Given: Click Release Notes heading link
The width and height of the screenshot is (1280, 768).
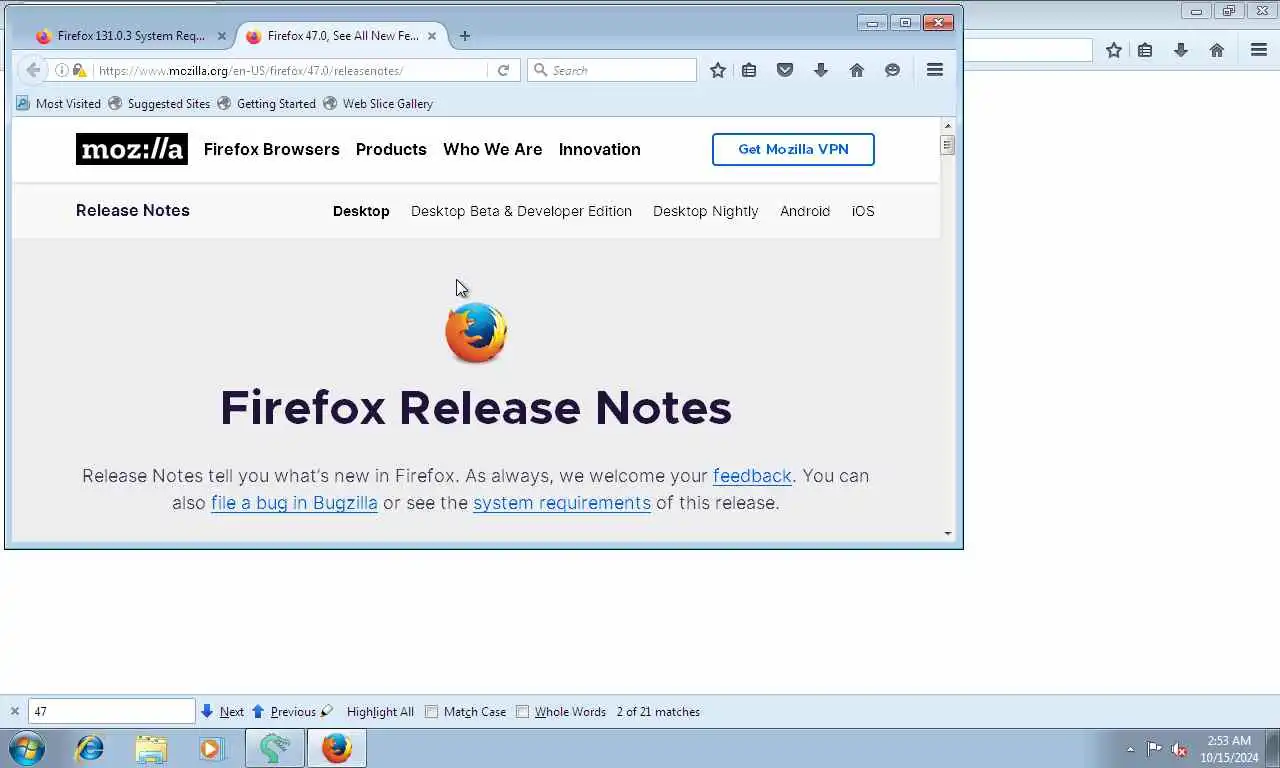Looking at the screenshot, I should (x=133, y=210).
